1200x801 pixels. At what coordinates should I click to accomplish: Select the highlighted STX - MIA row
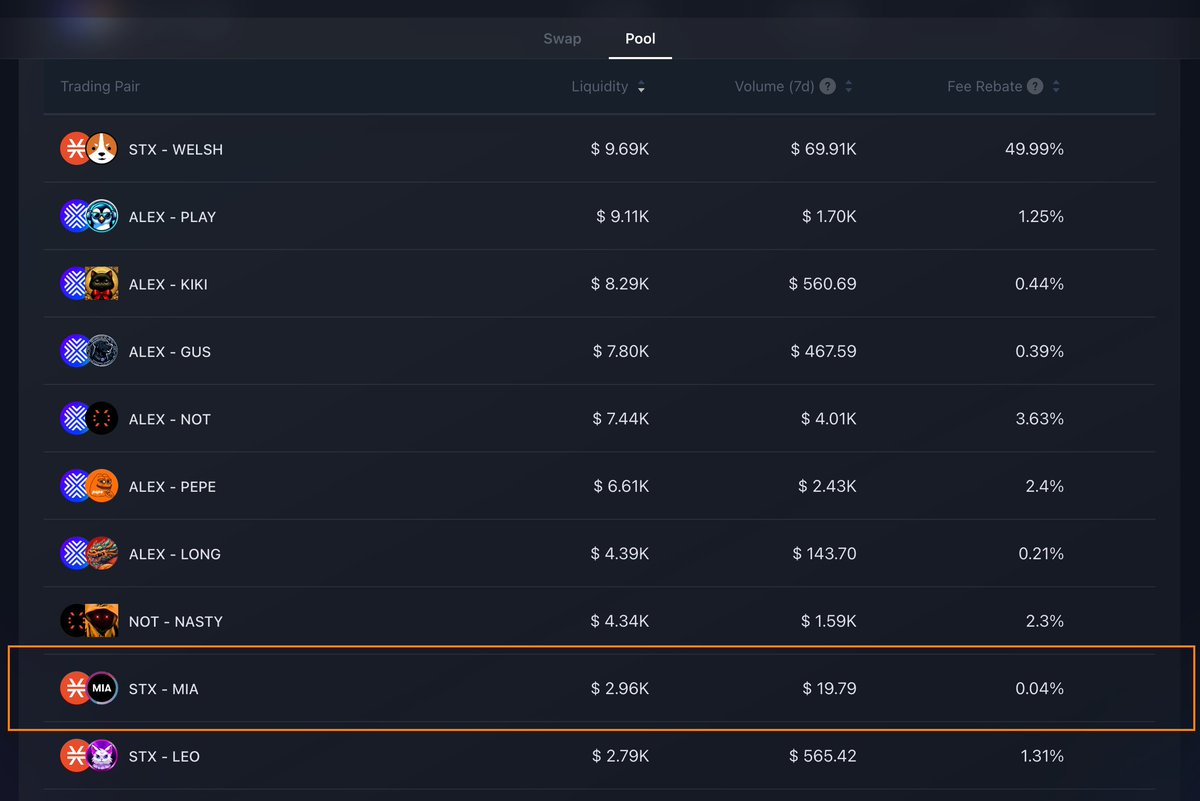[x=599, y=688]
